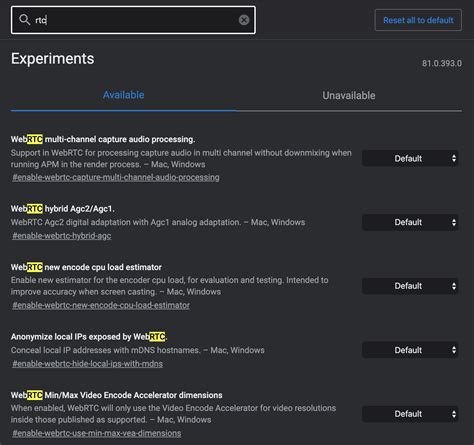The image size is (474, 445).
Task: Click the arrows on multi-channel capture audio dropdown
Action: pos(454,158)
